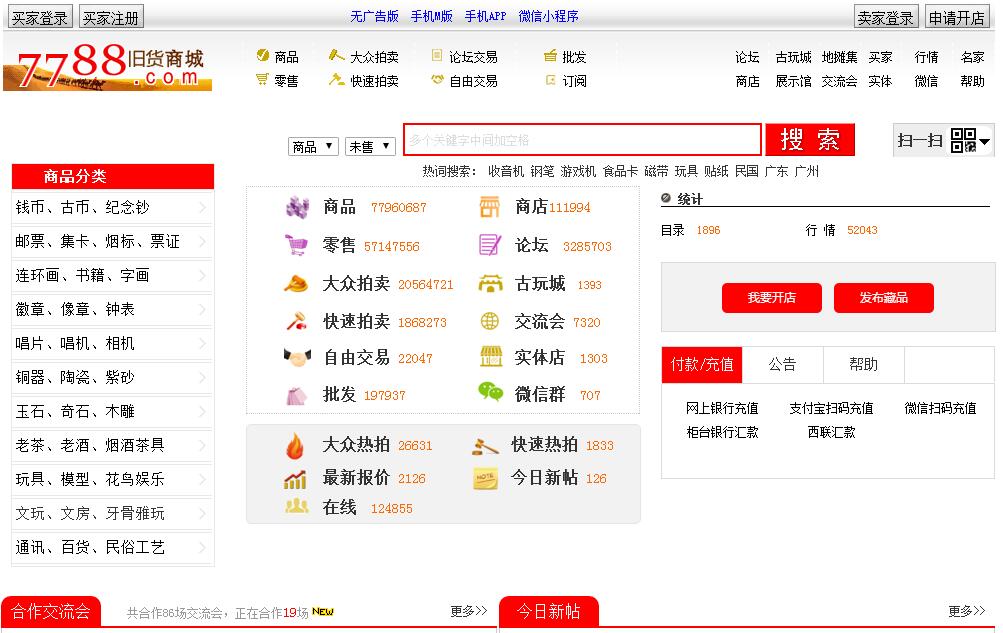
Task: Expand the 玉石、奇石、木雕 category
Action: [112, 412]
